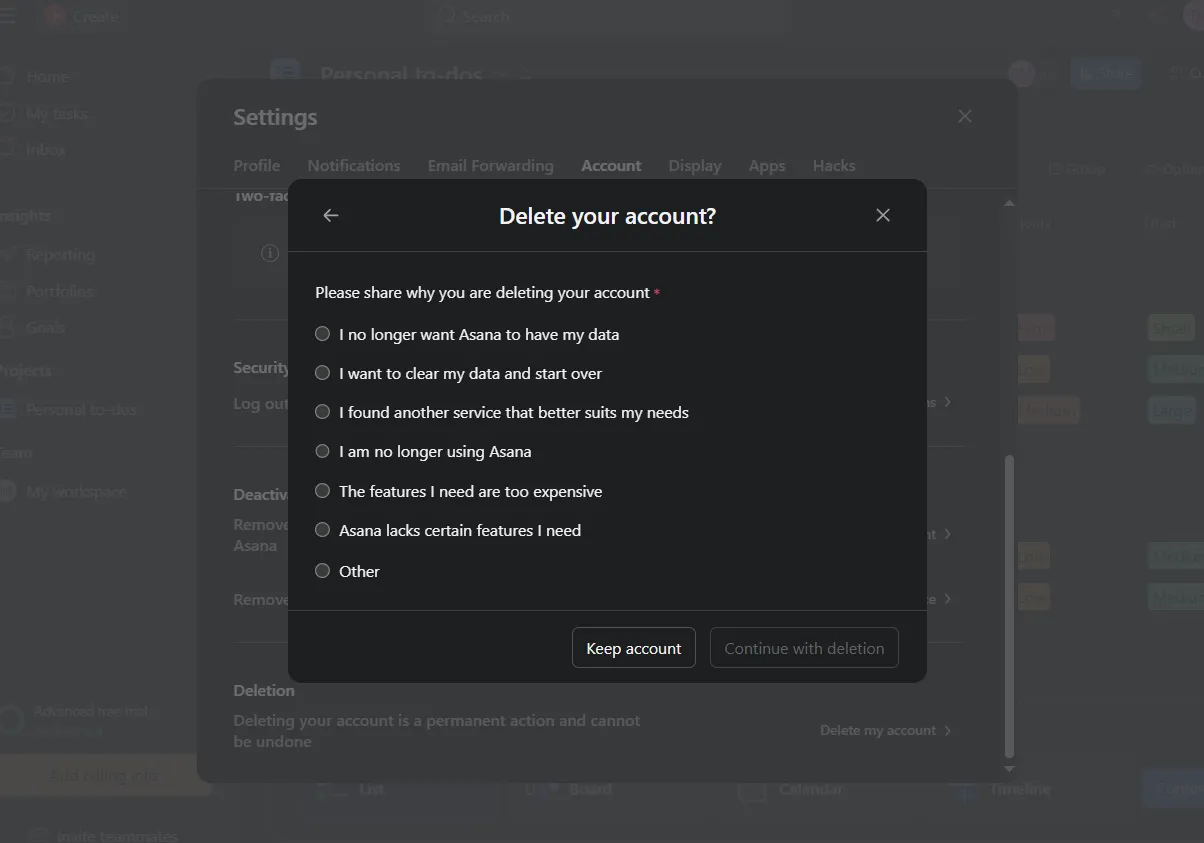Switch to the Display tab
This screenshot has height=843, width=1204.
695,166
